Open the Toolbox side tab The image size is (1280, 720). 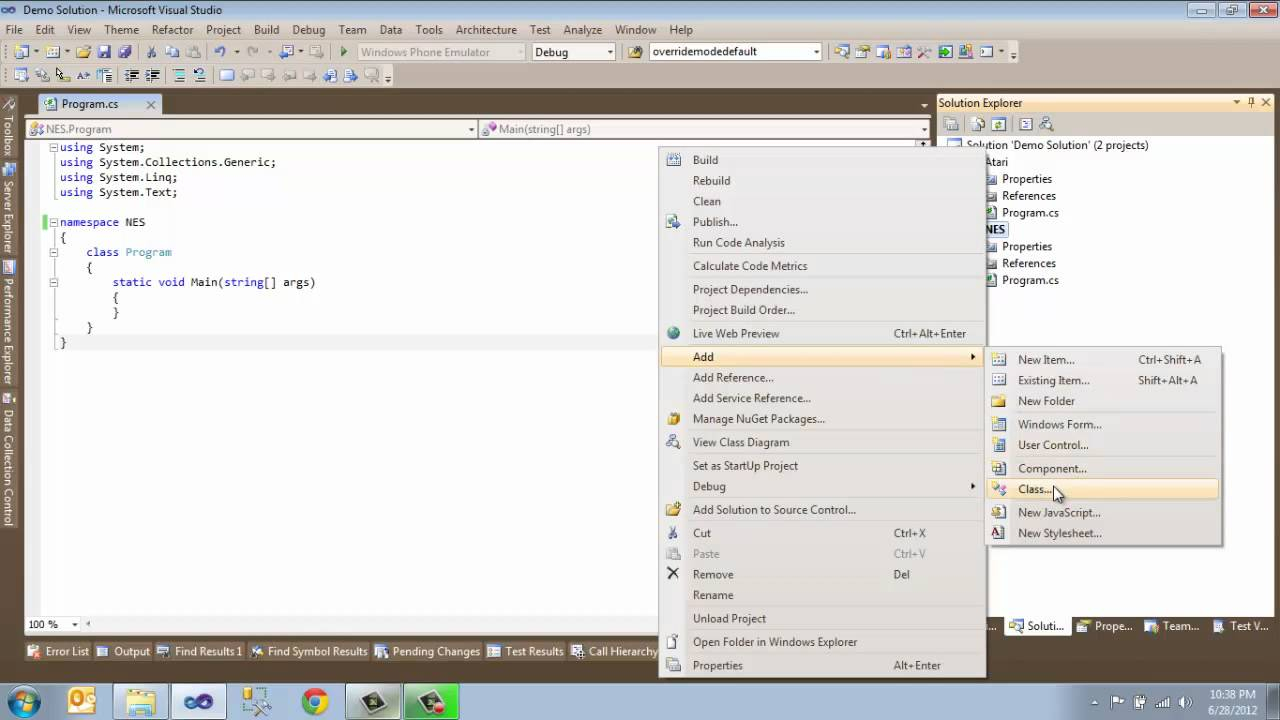tap(9, 127)
